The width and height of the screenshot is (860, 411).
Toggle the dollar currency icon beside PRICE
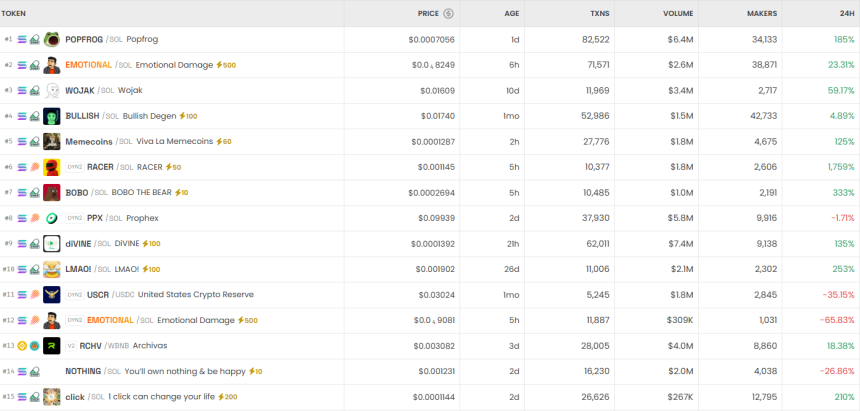[x=448, y=13]
